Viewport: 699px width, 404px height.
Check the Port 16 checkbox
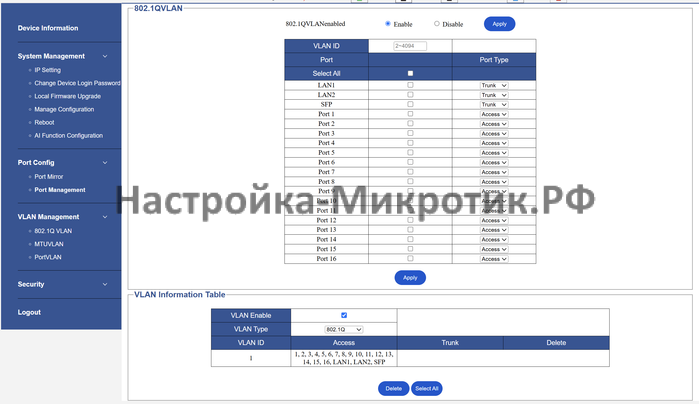pos(410,258)
